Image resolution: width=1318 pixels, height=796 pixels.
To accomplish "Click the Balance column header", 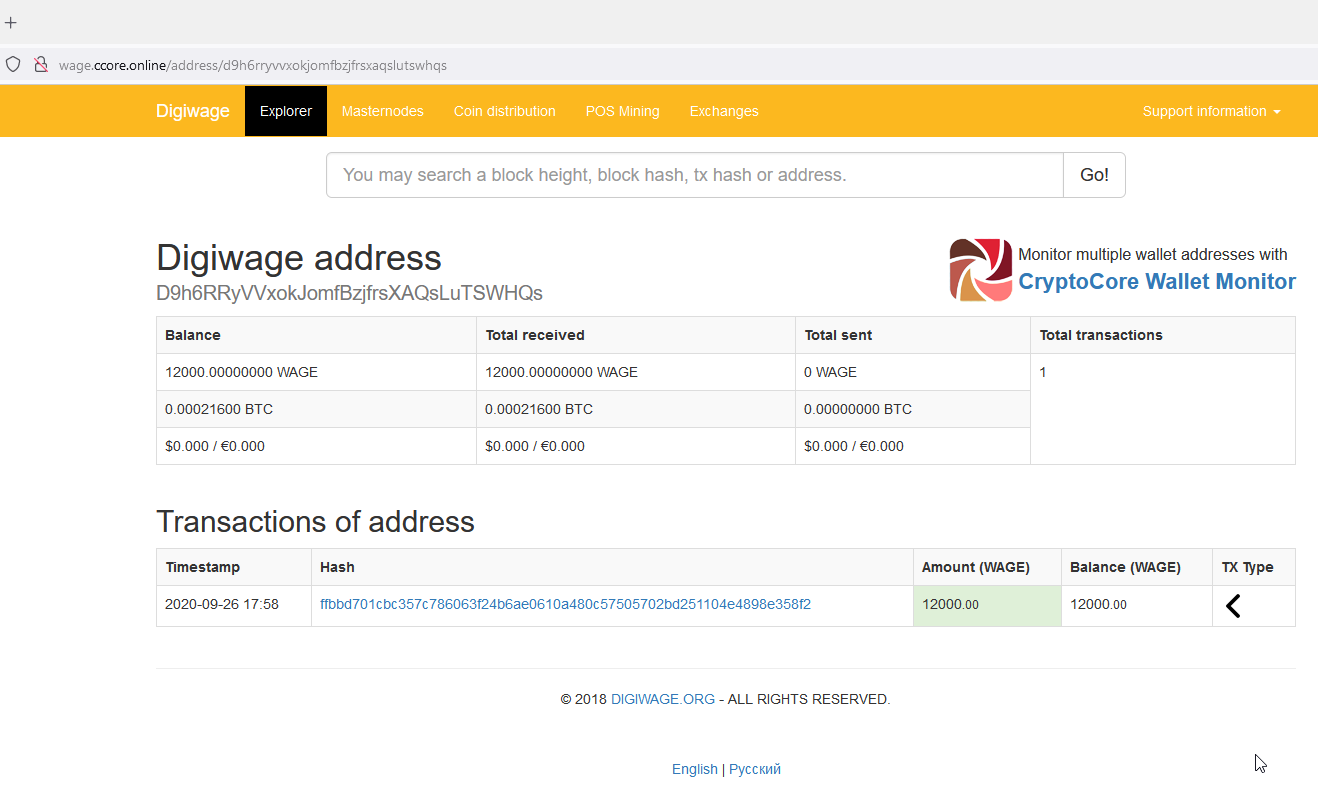I will click(x=316, y=335).
